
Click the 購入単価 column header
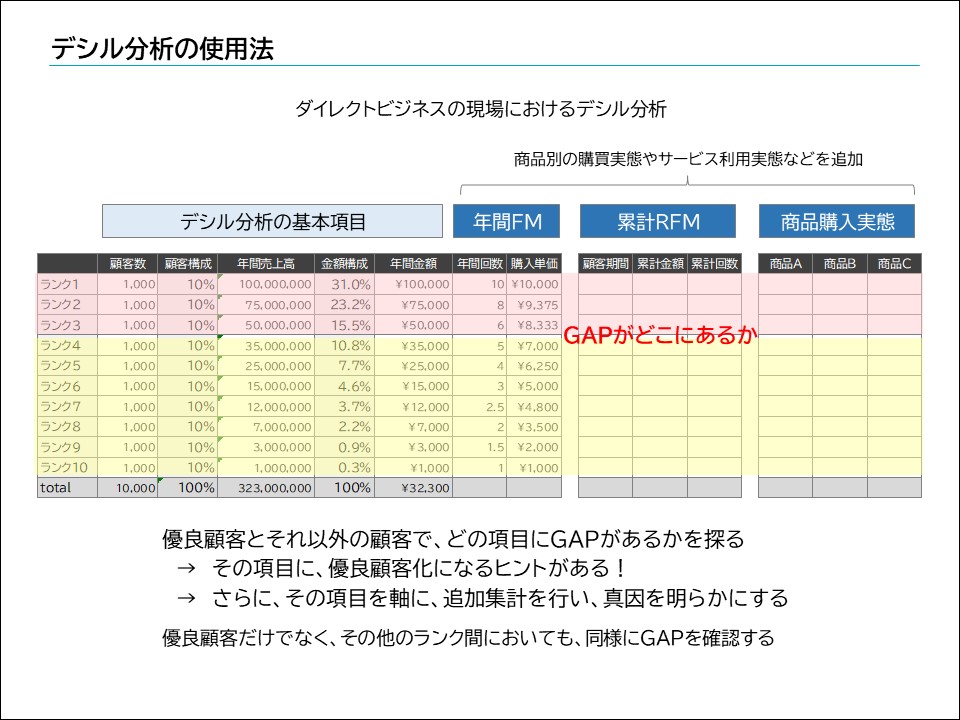536,262
